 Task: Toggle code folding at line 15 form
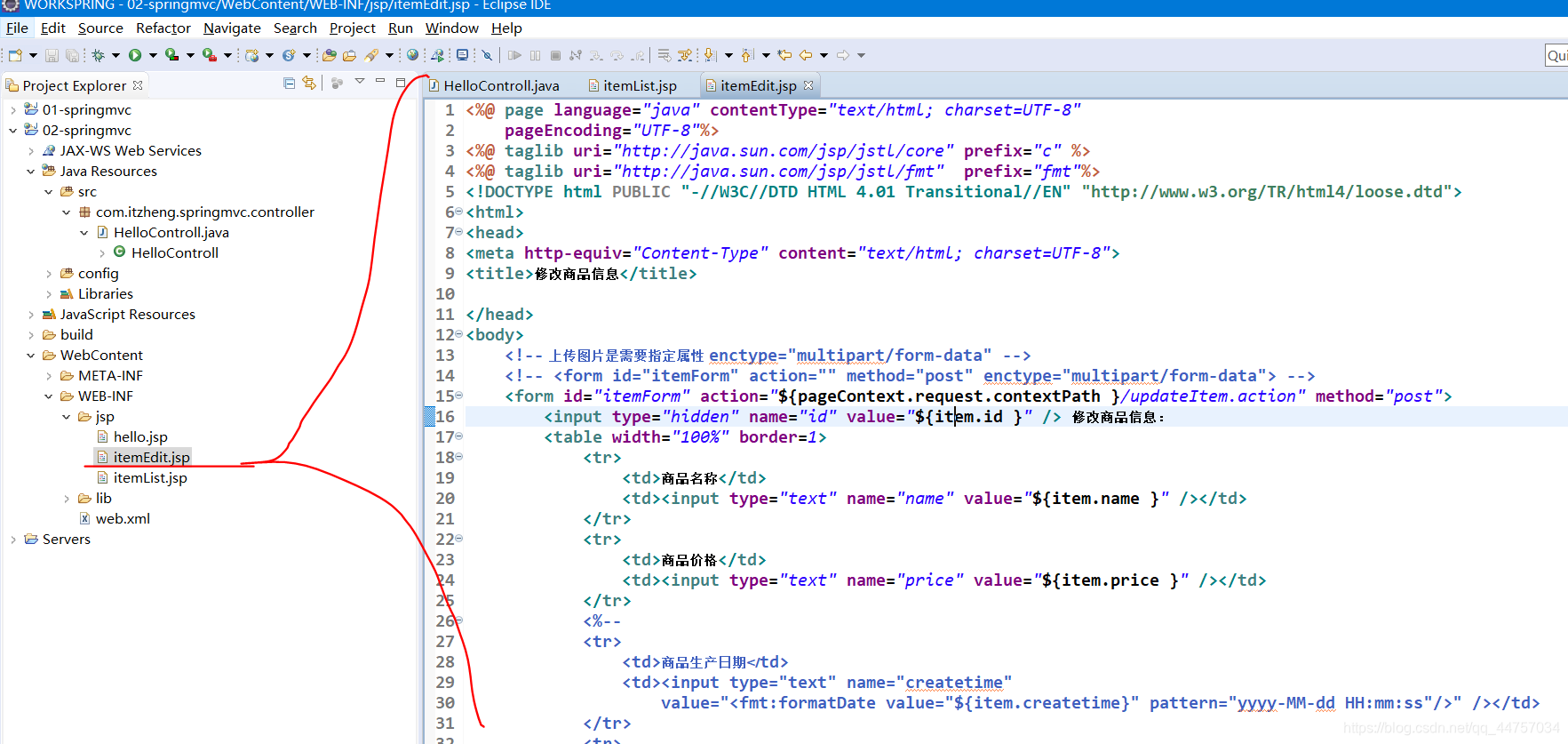459,396
